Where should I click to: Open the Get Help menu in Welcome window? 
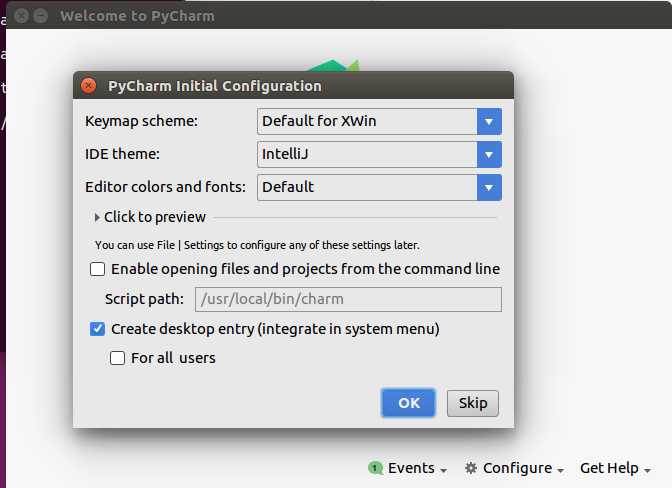(x=615, y=468)
